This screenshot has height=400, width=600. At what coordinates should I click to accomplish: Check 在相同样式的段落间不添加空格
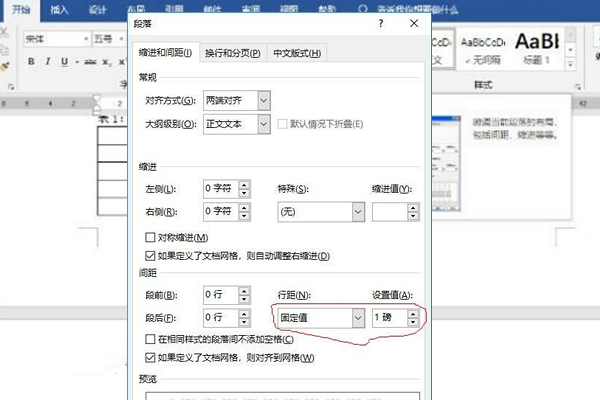150,339
